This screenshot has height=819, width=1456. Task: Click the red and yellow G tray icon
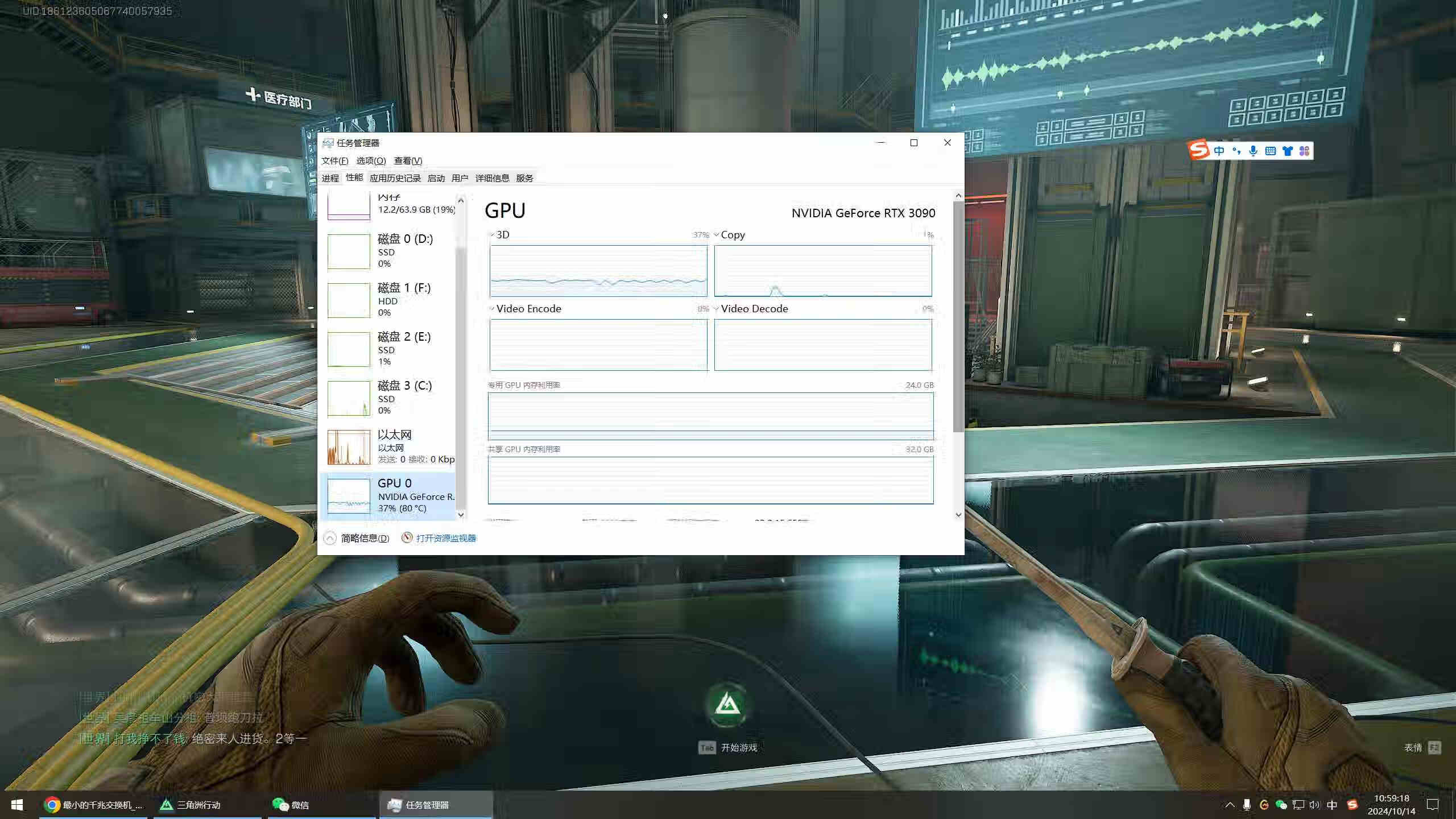1264,805
